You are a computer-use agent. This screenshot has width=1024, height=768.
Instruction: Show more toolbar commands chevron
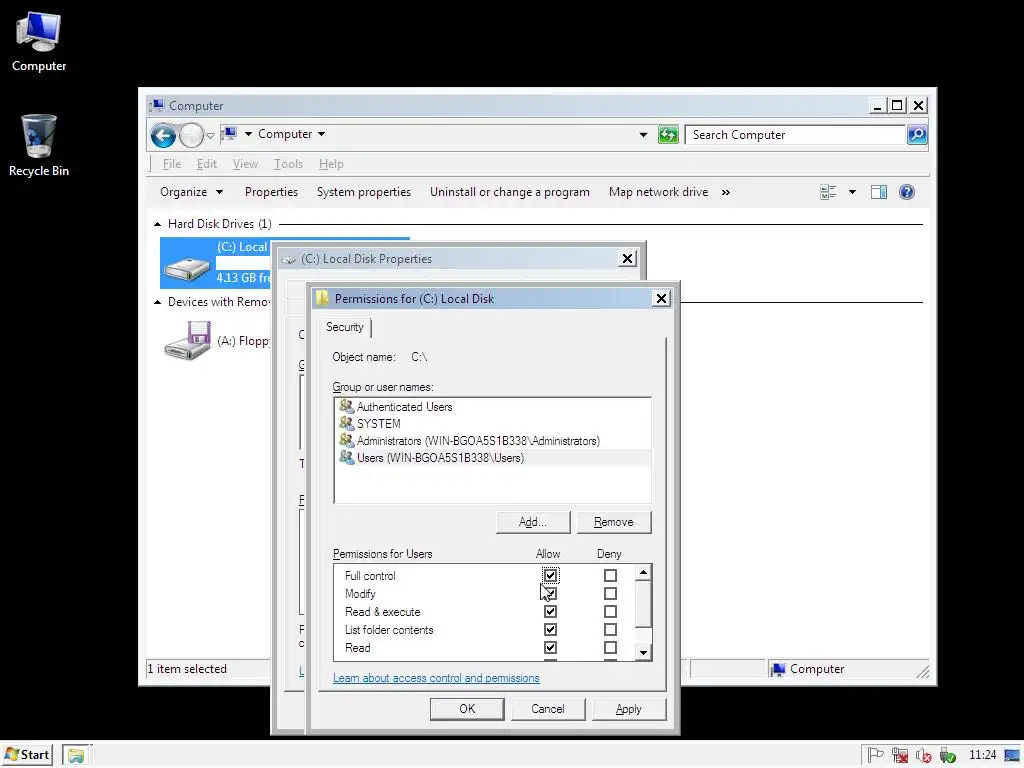point(726,192)
